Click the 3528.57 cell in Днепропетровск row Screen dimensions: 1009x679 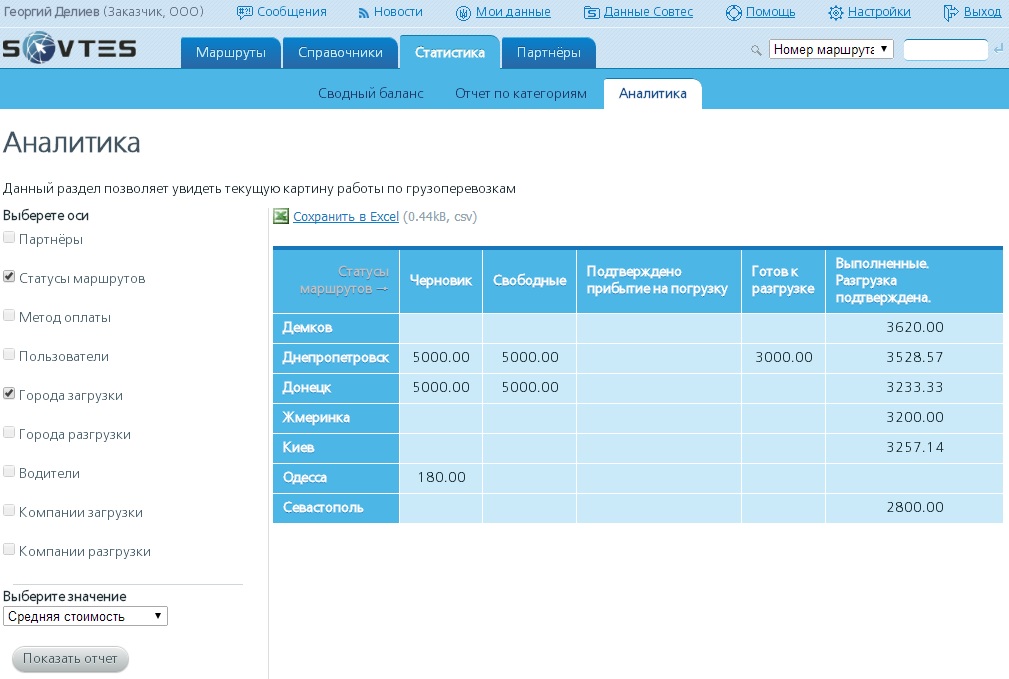tap(914, 357)
